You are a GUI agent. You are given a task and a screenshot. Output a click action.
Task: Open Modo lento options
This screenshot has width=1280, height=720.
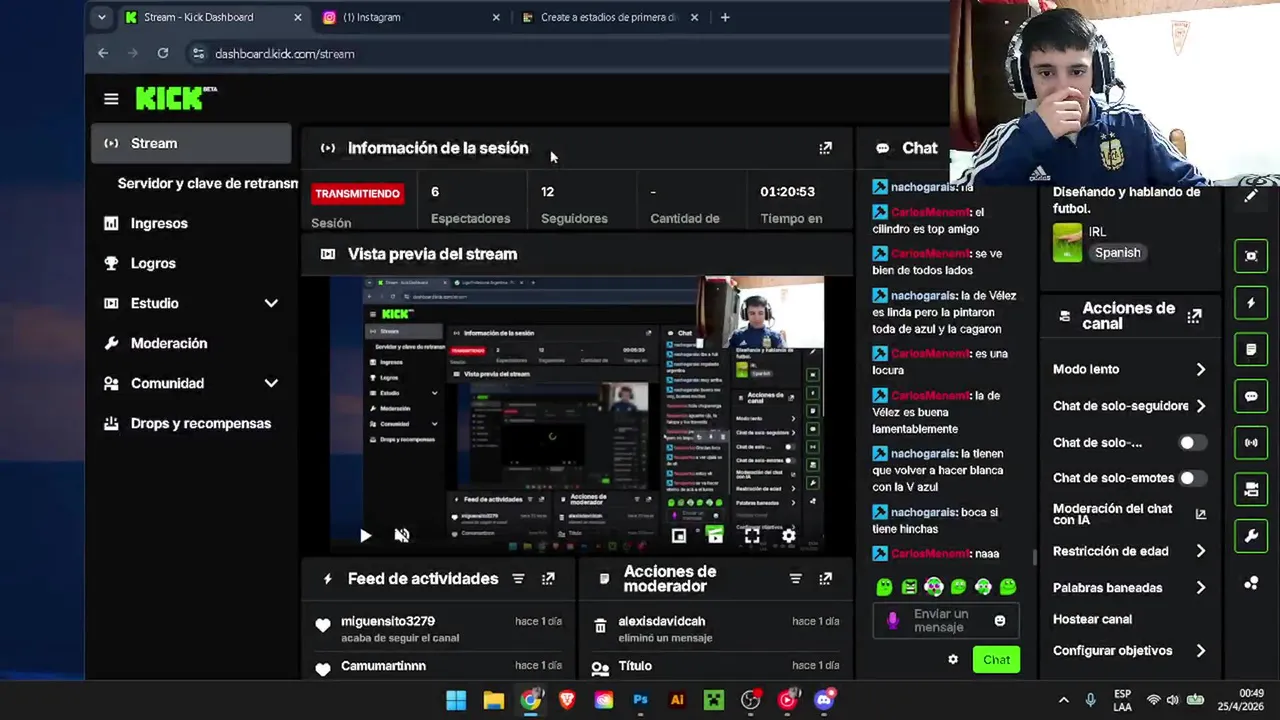tap(1129, 369)
